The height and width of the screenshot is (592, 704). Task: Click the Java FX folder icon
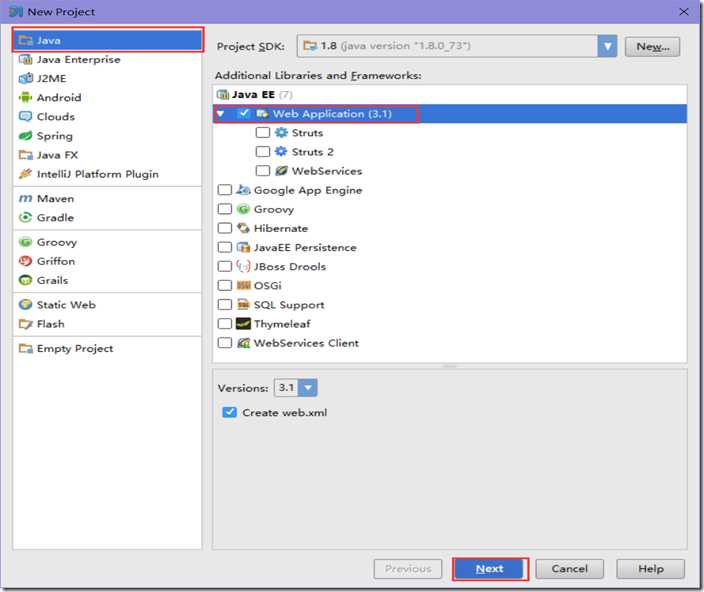pyautogui.click(x=26, y=155)
